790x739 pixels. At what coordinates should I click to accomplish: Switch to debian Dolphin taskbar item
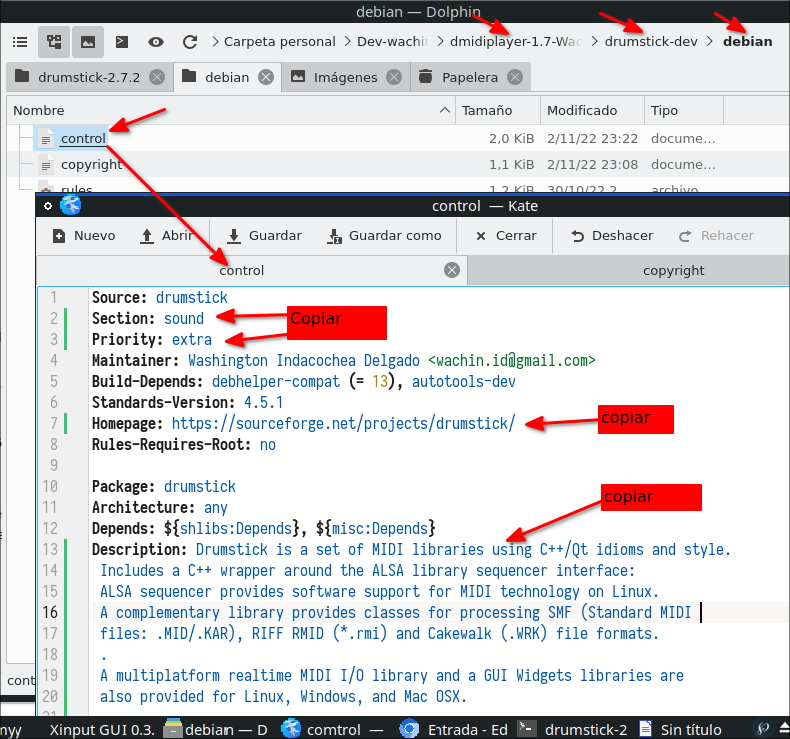pos(216,729)
